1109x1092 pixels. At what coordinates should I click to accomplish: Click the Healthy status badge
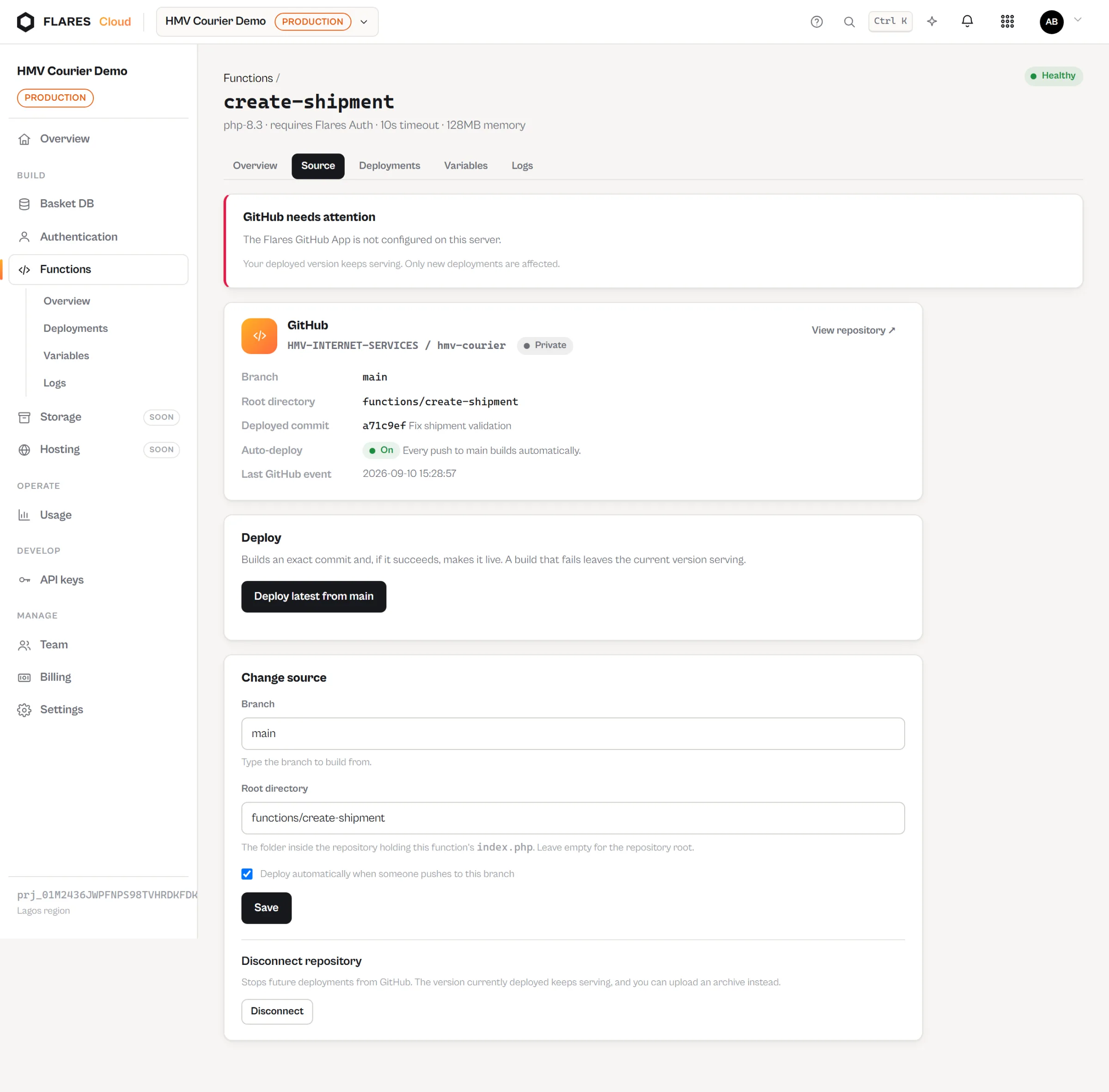[1054, 76]
